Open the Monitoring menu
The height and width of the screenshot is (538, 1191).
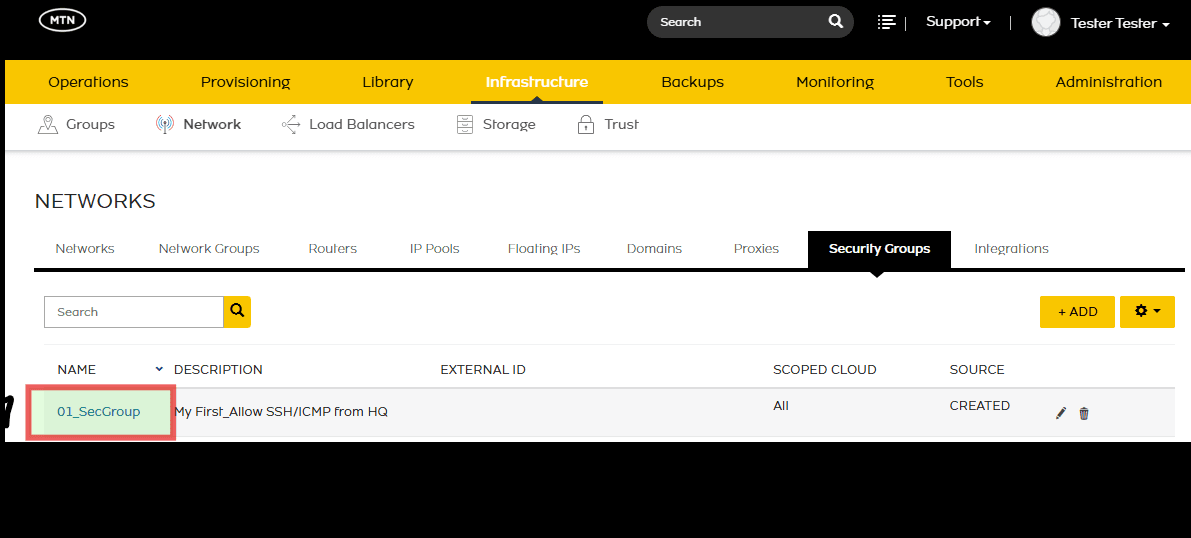(x=835, y=82)
